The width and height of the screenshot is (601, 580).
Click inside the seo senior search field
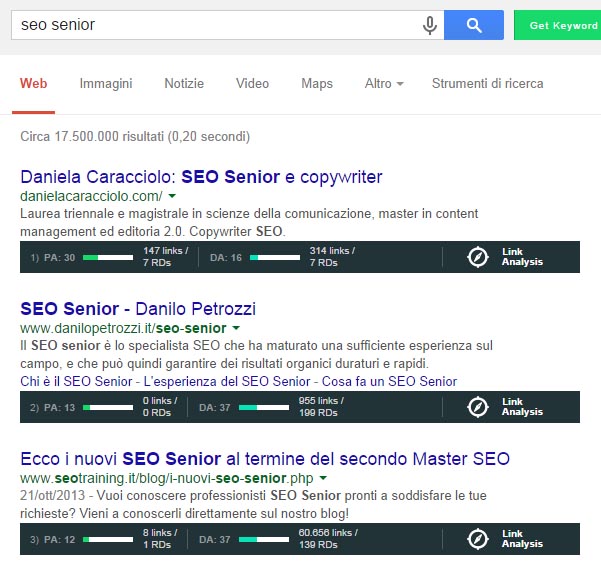click(210, 25)
